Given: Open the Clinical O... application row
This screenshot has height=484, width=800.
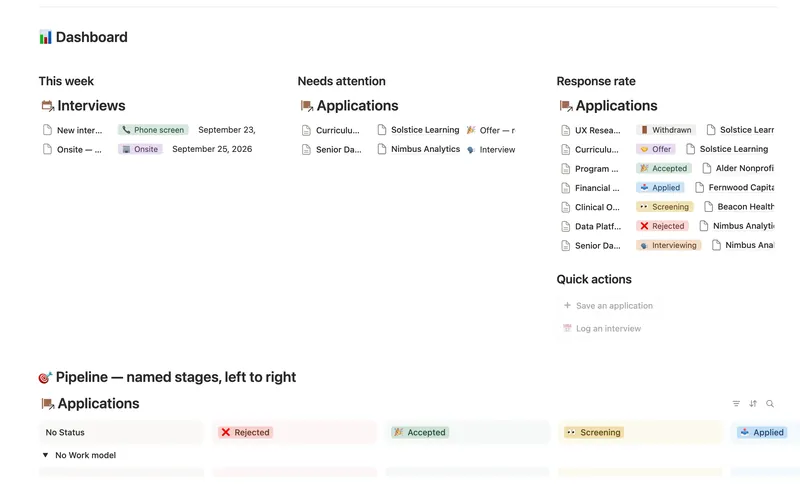Looking at the screenshot, I should [597, 207].
